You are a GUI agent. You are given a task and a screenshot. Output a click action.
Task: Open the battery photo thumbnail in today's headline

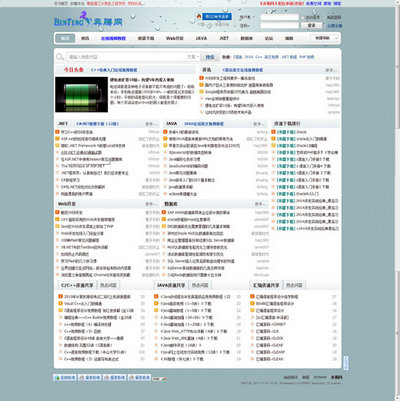pyautogui.click(x=81, y=94)
